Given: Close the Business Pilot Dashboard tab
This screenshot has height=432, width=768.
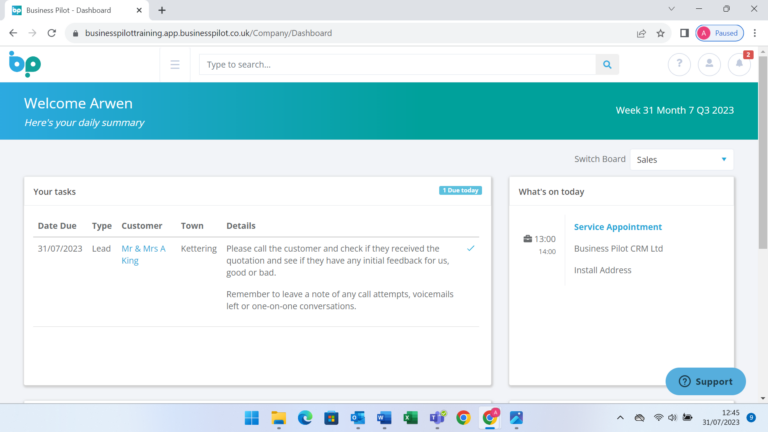Looking at the screenshot, I should [x=139, y=10].
